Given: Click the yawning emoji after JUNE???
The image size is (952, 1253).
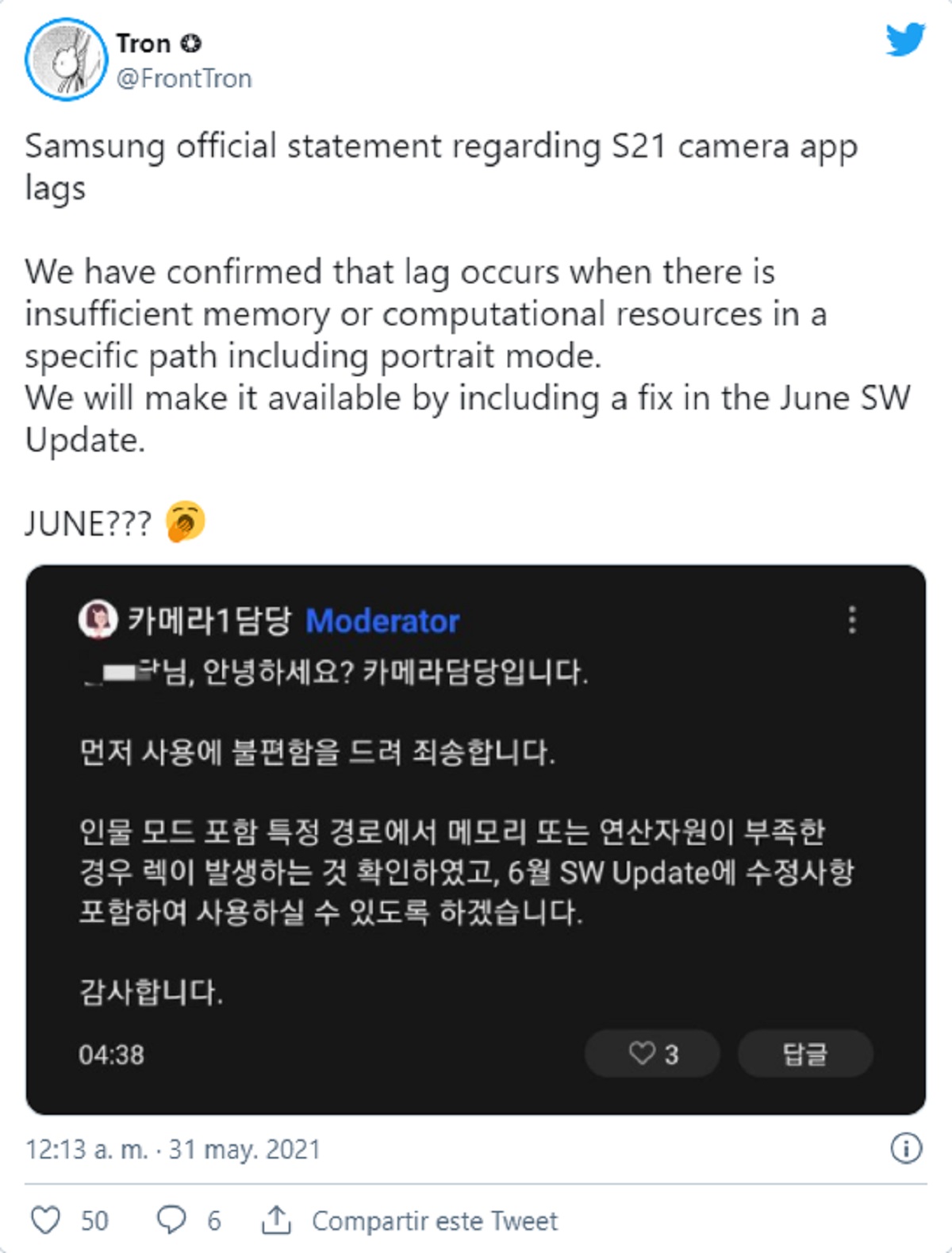Looking at the screenshot, I should [x=186, y=522].
